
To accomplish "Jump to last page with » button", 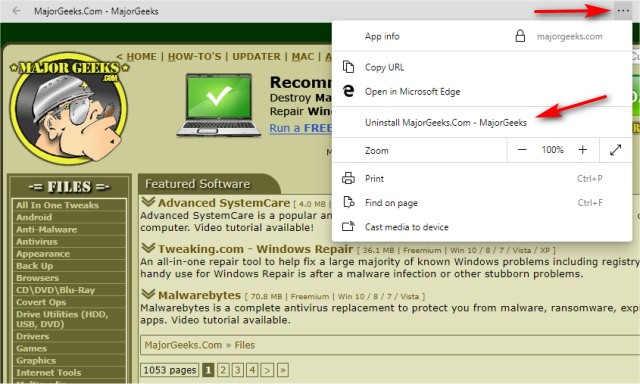I will 282,370.
